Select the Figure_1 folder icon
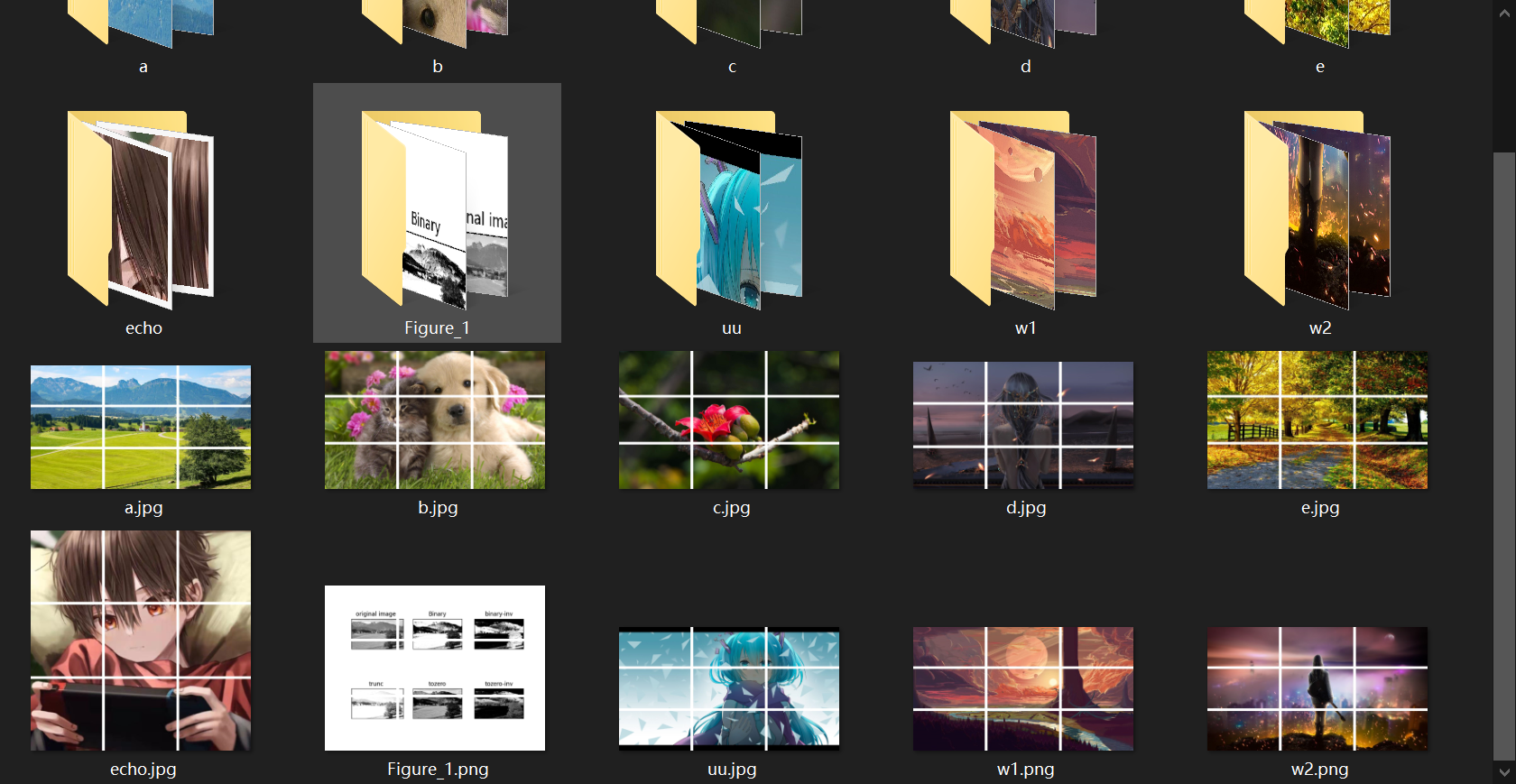 [436, 208]
